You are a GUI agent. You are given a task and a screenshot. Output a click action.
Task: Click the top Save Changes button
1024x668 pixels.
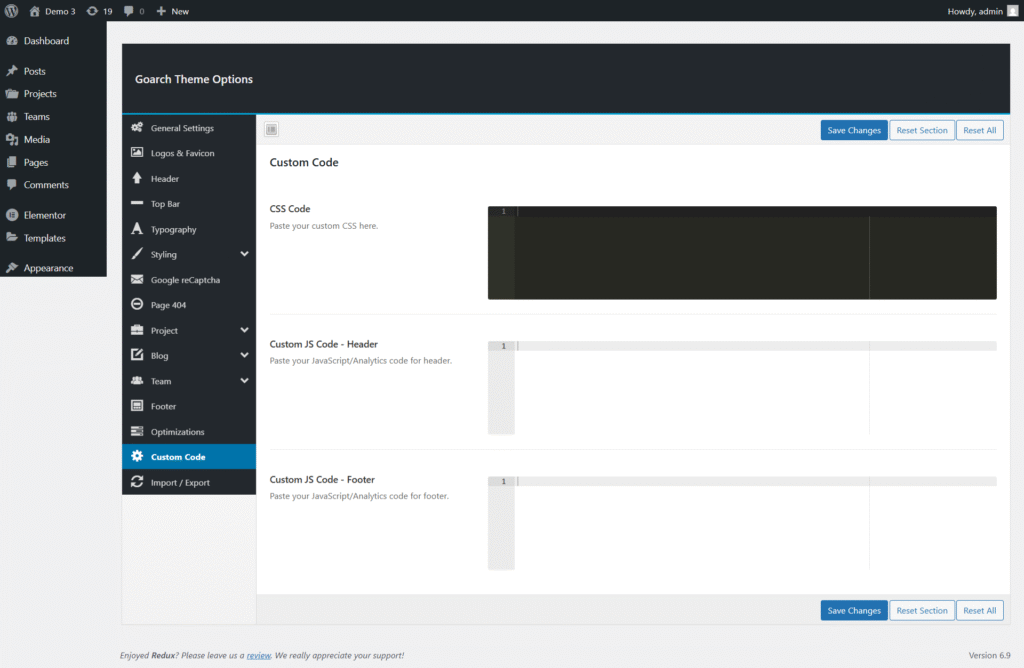point(854,130)
